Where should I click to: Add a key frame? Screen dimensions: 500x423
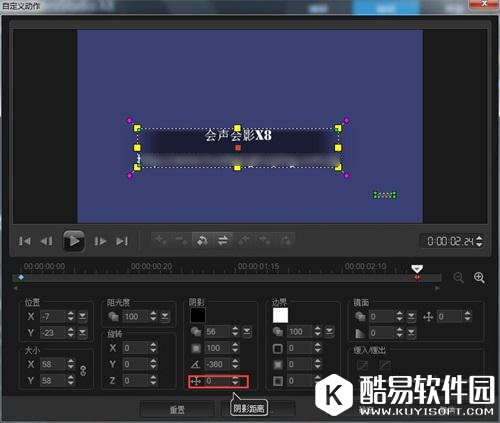[161, 240]
